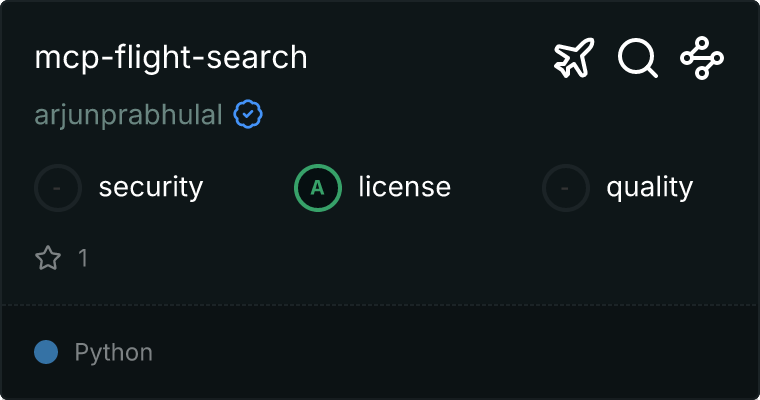Open the arjunprabhulal author profile link
The image size is (760, 400).
[x=128, y=115]
